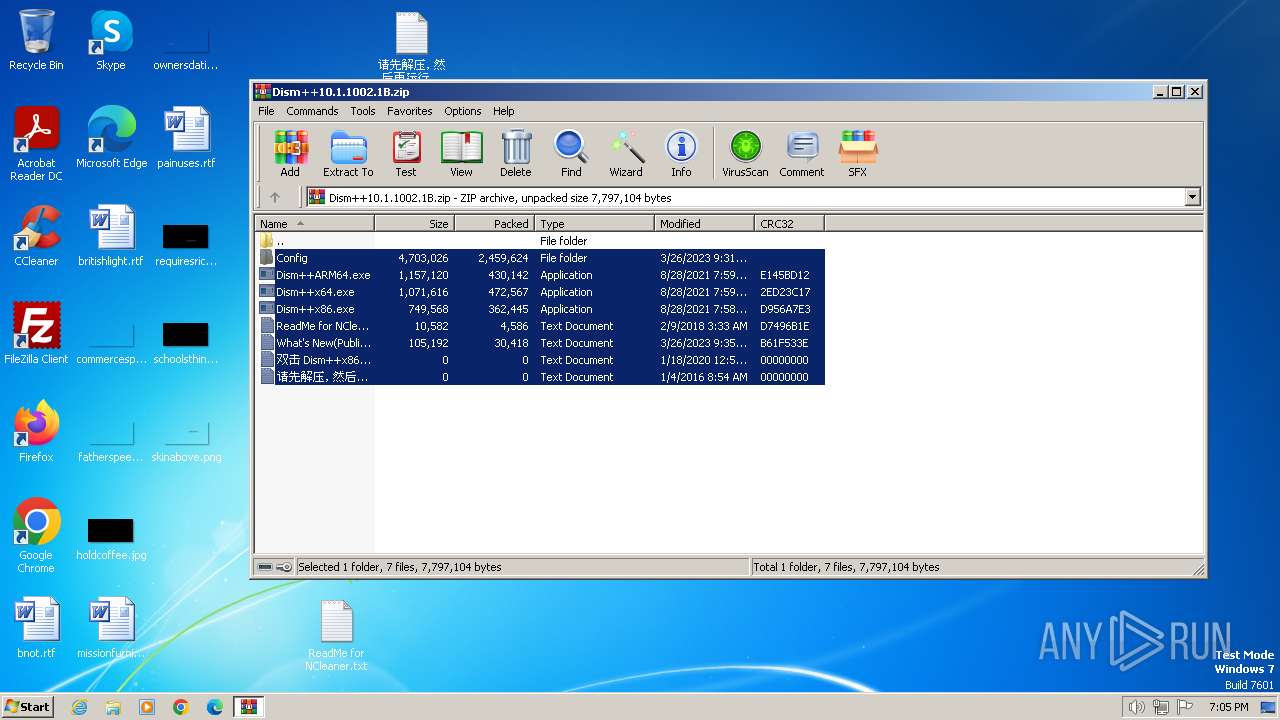This screenshot has height=720, width=1280.
Task: Click the WinRAR taskbar button
Action: click(248, 707)
